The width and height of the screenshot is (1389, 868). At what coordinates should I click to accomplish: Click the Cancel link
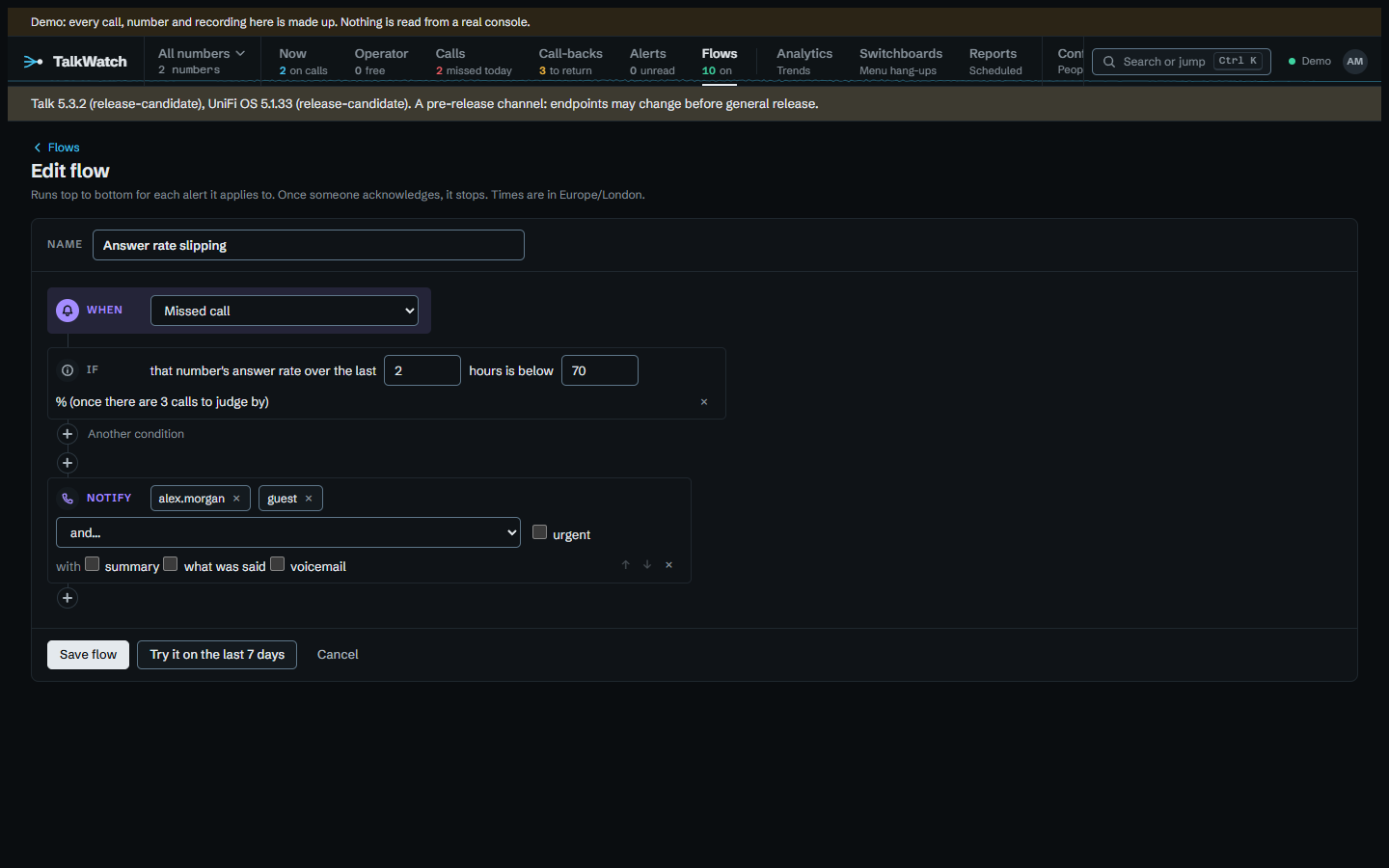pos(338,655)
